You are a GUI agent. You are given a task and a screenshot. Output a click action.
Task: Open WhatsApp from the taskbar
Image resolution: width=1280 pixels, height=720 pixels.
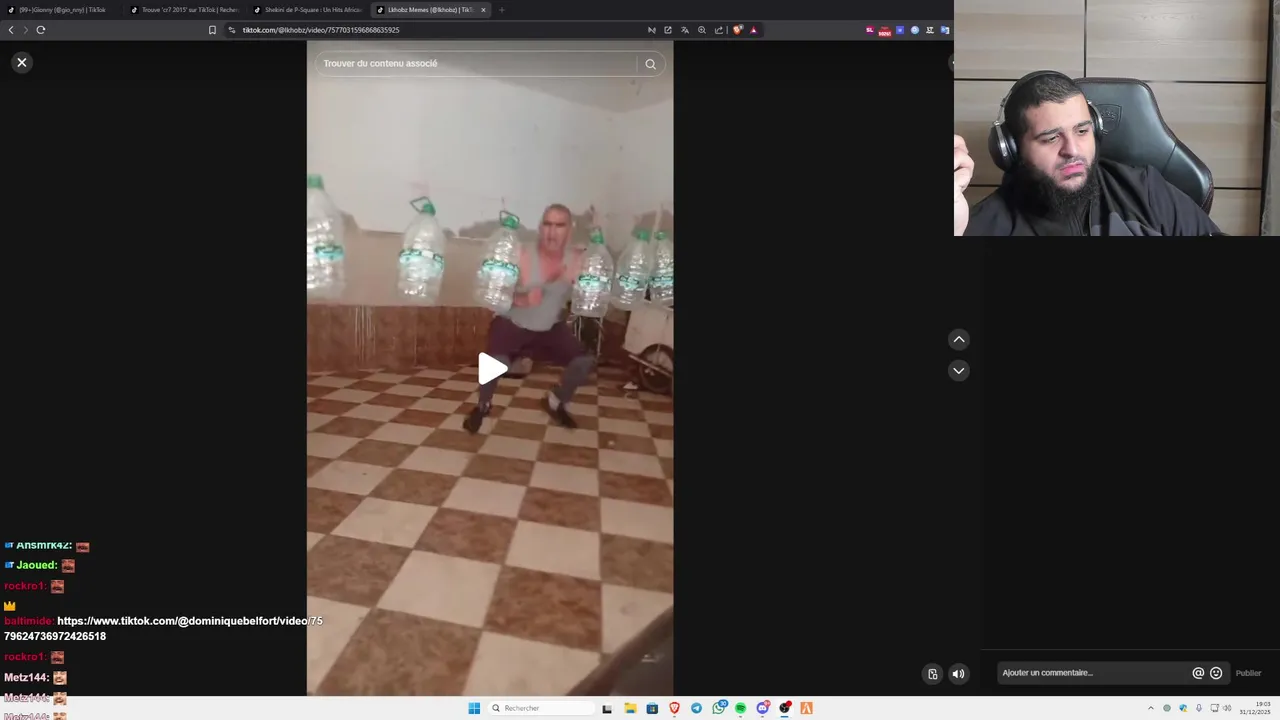719,708
